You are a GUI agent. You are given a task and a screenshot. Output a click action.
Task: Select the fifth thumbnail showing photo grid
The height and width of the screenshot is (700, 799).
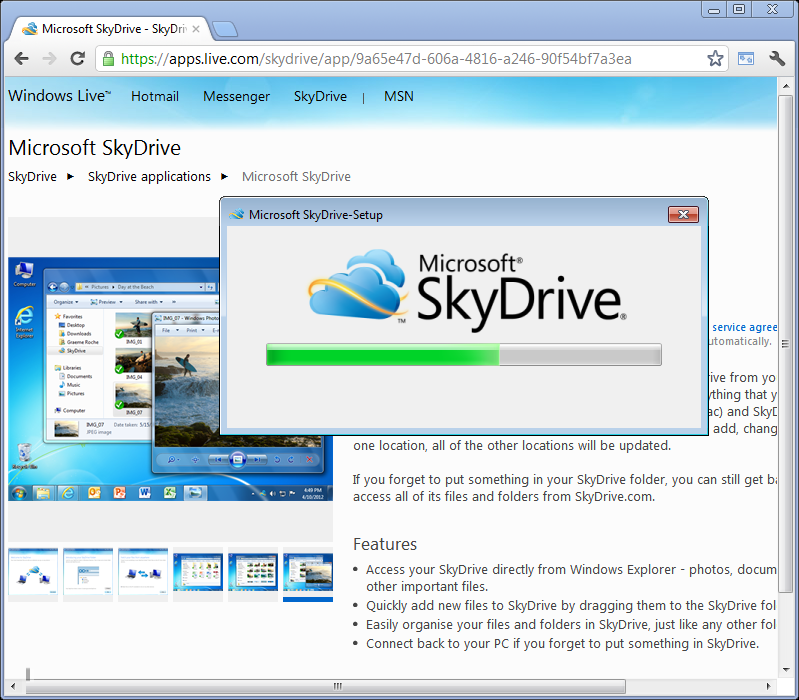pyautogui.click(x=253, y=572)
